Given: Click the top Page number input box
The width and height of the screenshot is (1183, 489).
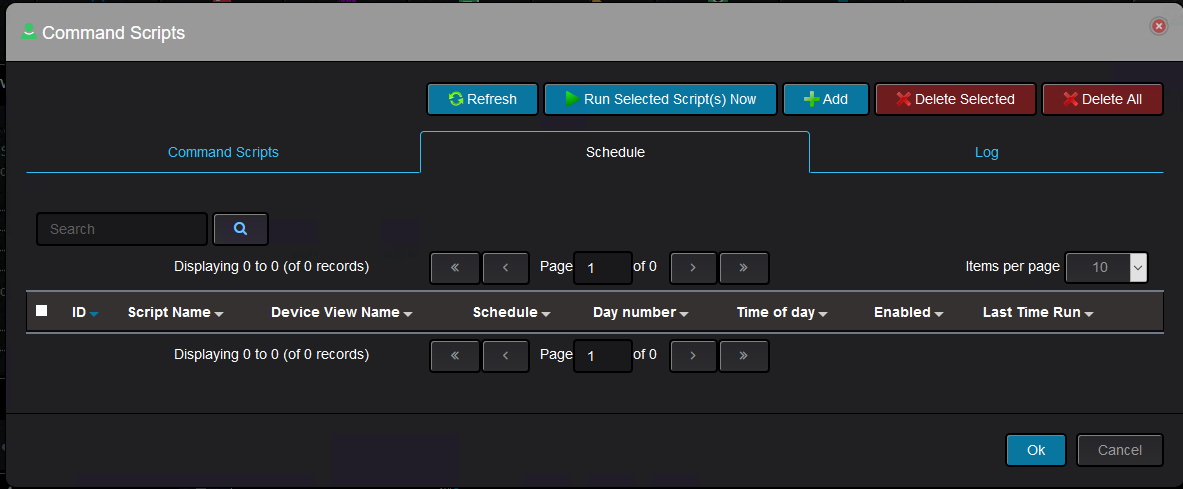Looking at the screenshot, I should tap(603, 268).
